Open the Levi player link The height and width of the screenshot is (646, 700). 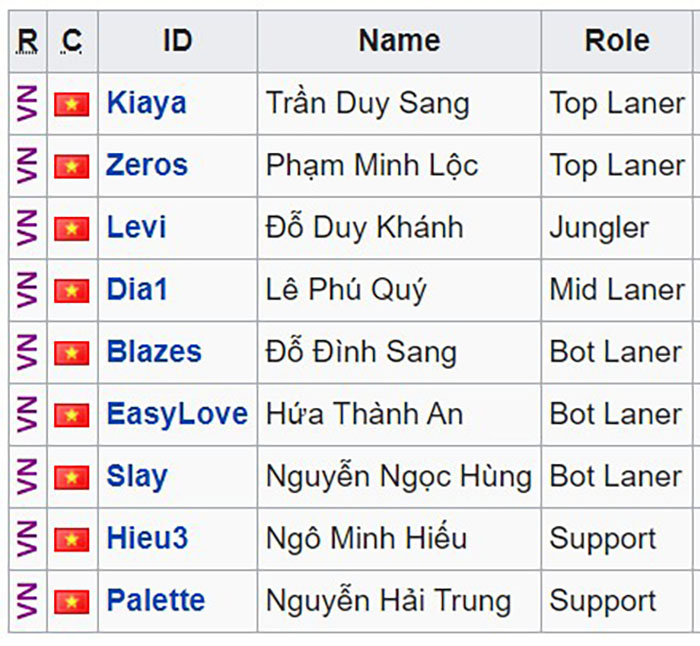coord(136,227)
